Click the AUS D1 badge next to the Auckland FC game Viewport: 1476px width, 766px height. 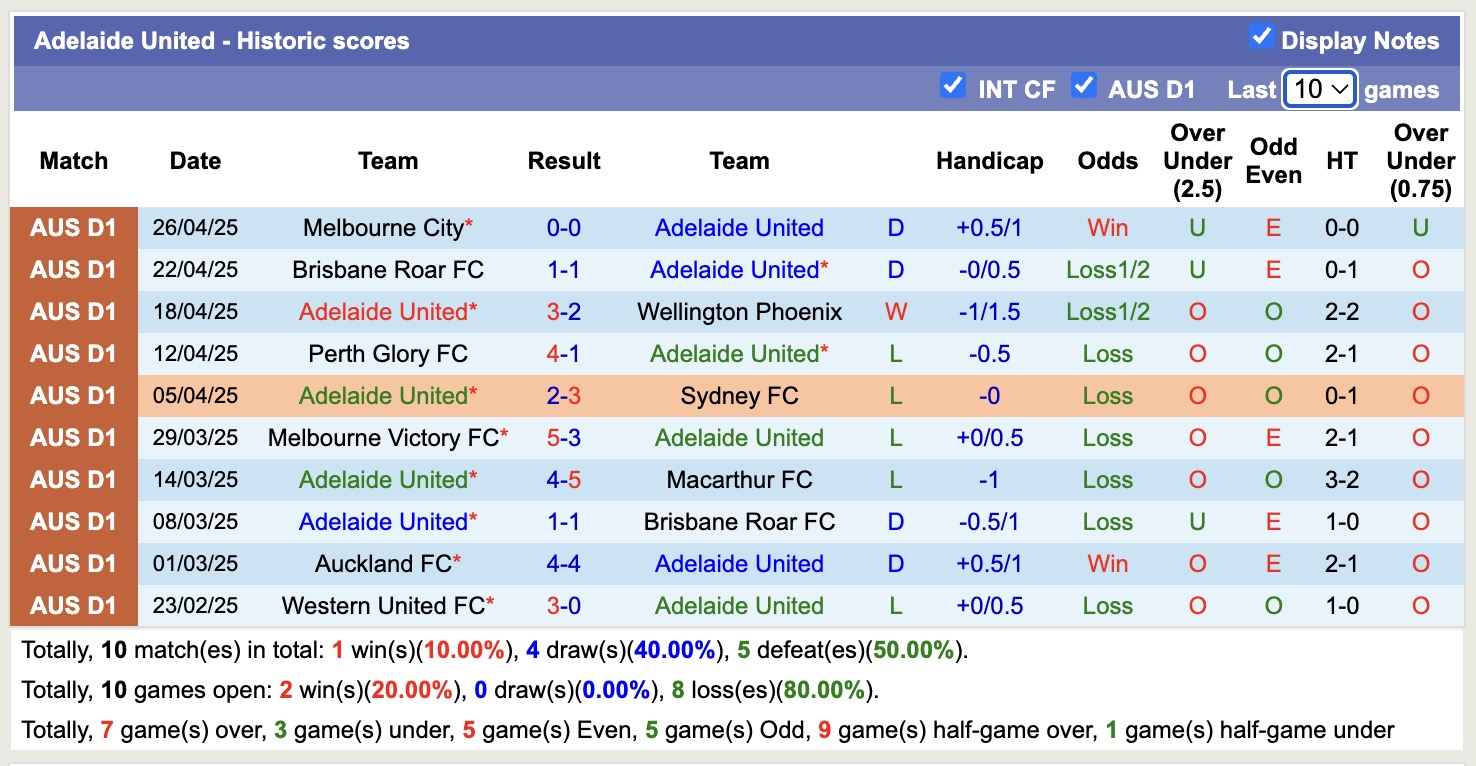[73, 563]
